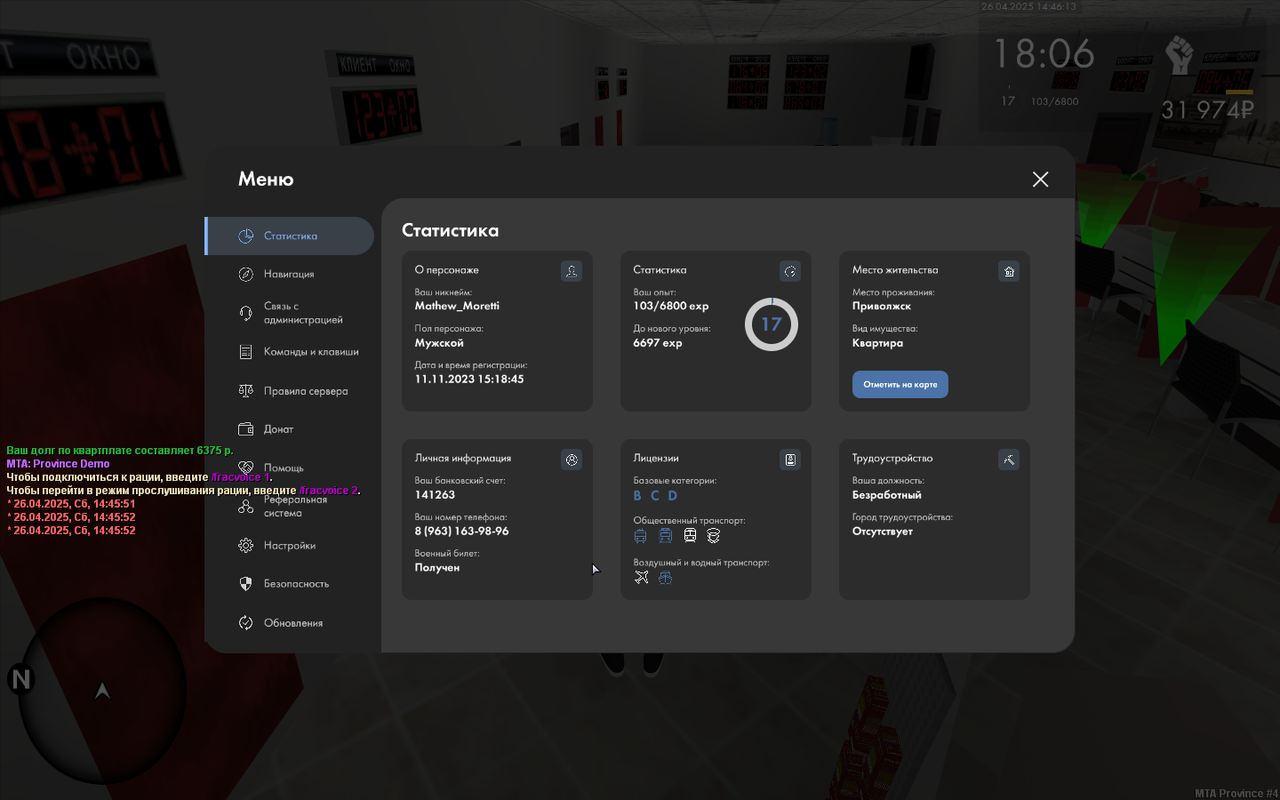This screenshot has width=1280, height=800.
Task: Click the icon in Личная информация card
Action: tap(571, 460)
